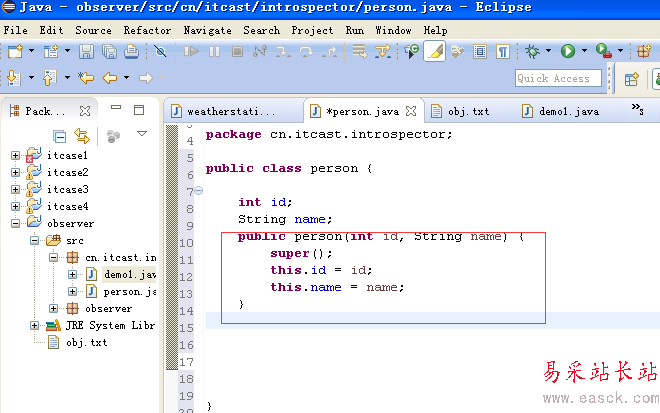Expand the itcase2 project
Viewport: 660px width, 413px height.
(x=16, y=173)
